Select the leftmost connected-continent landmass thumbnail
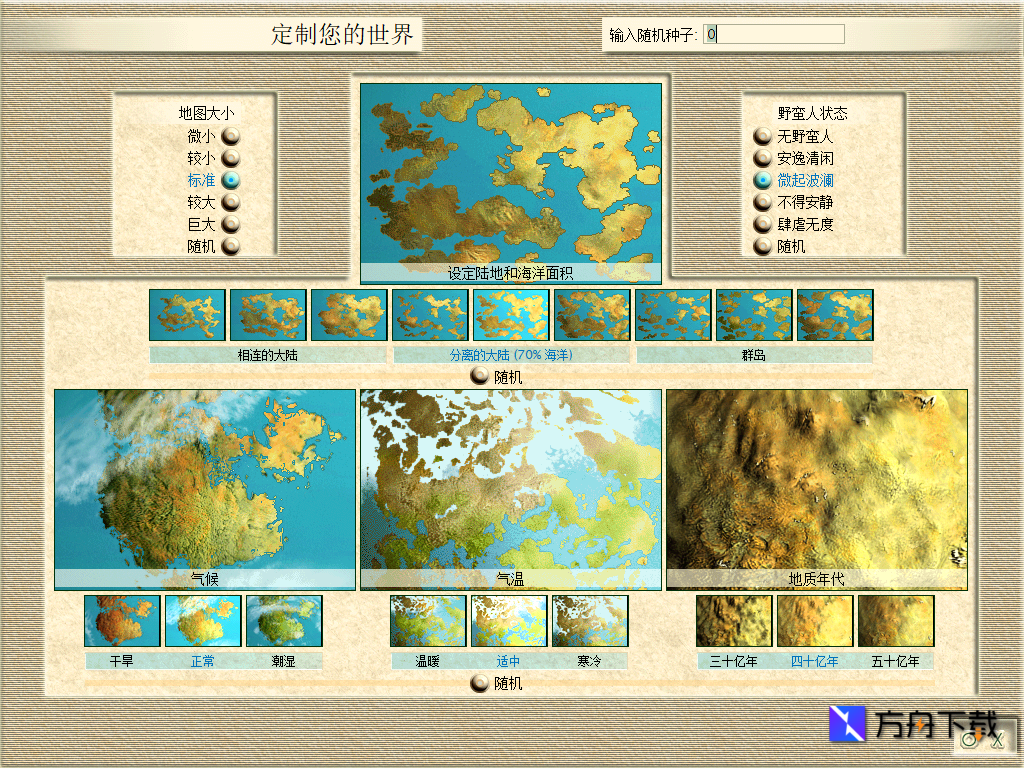The image size is (1024, 768). 187,315
